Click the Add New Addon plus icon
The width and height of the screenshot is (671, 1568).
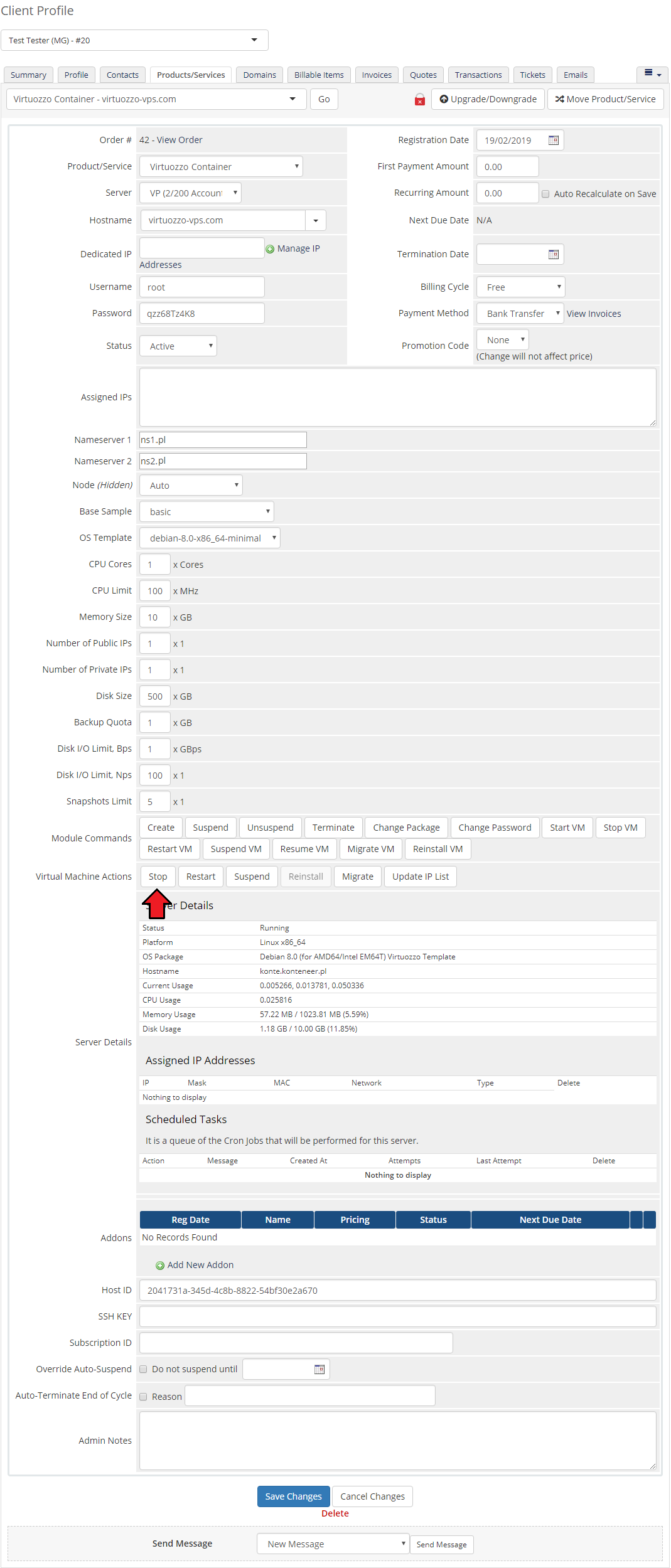click(x=160, y=1266)
